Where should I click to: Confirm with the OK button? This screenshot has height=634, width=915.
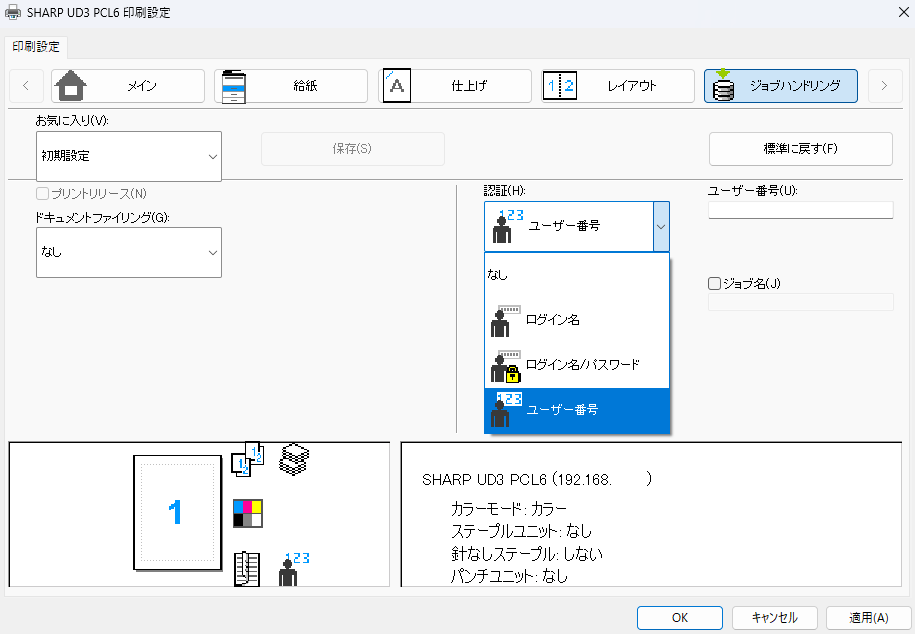click(x=680, y=618)
